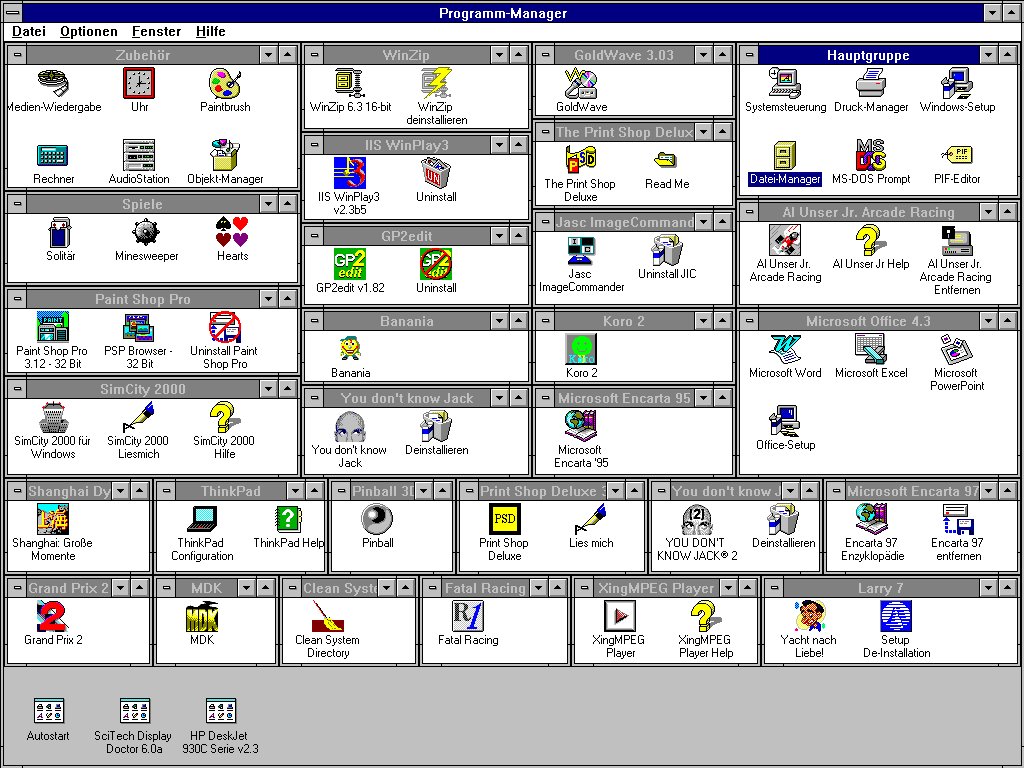Open Programm-Manager system control-menu box
The image size is (1024, 768).
pyautogui.click(x=11, y=13)
